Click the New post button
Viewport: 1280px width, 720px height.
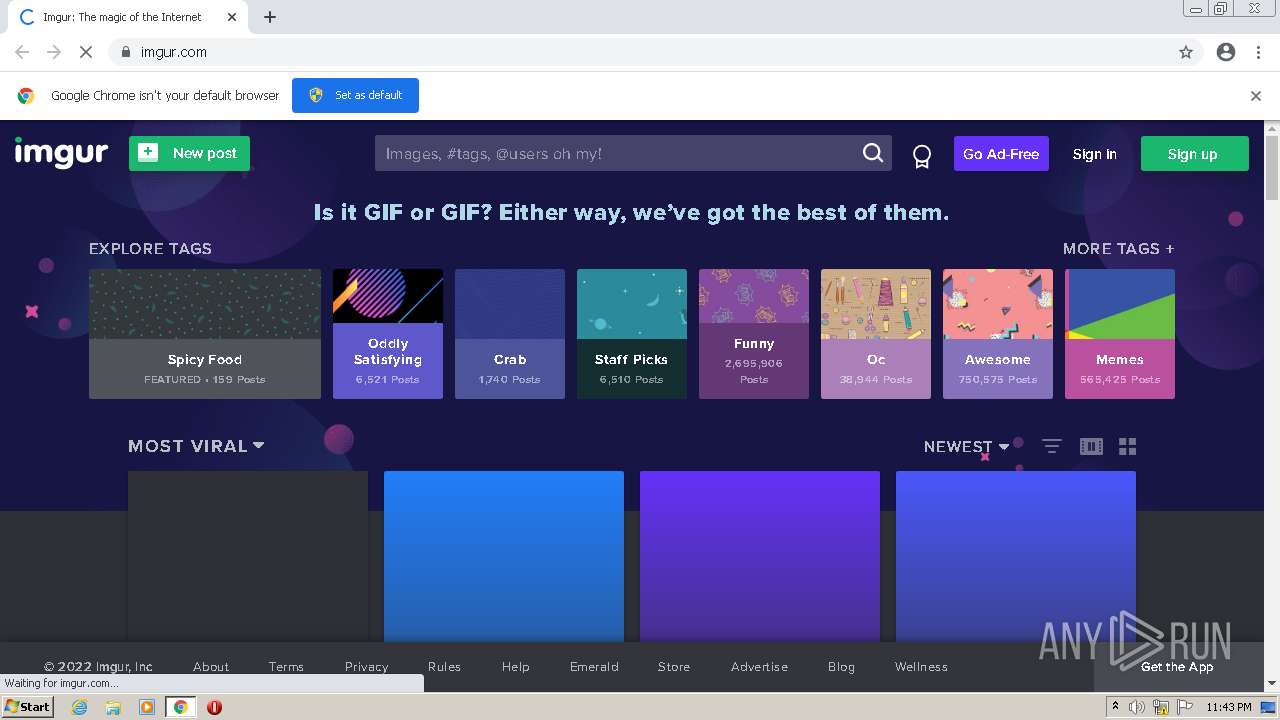[x=189, y=153]
